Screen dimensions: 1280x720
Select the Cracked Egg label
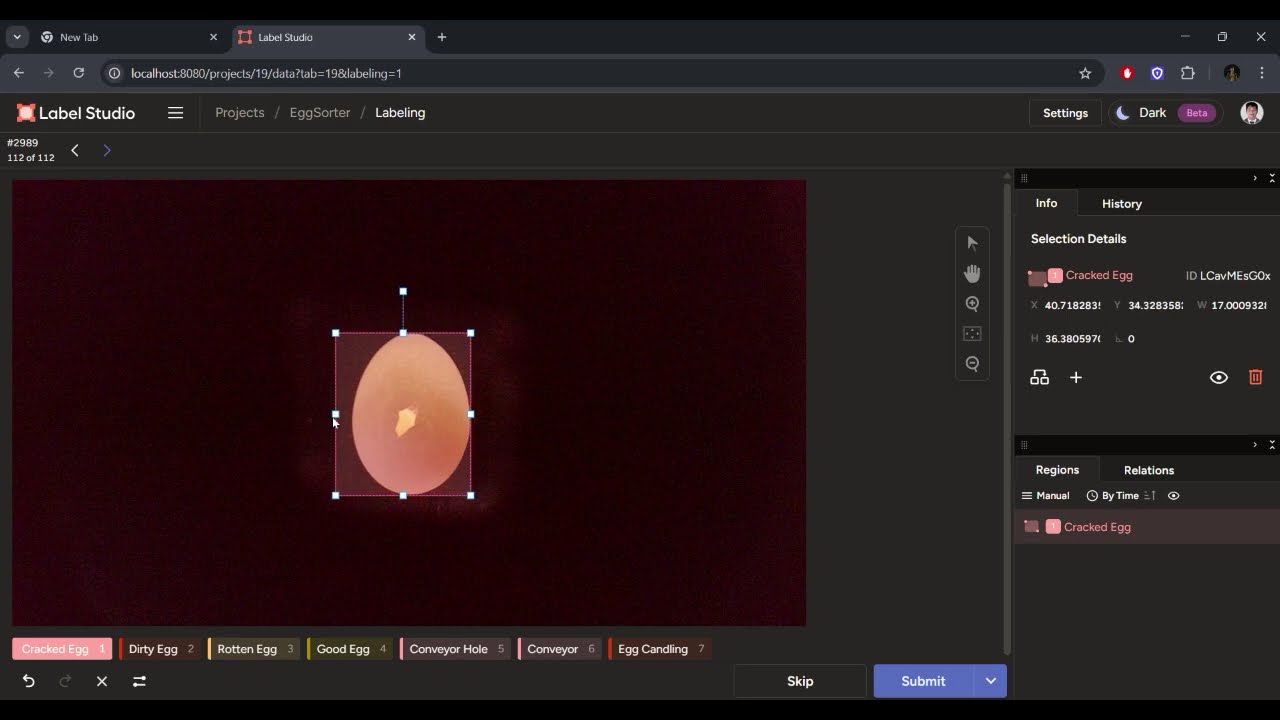61,649
